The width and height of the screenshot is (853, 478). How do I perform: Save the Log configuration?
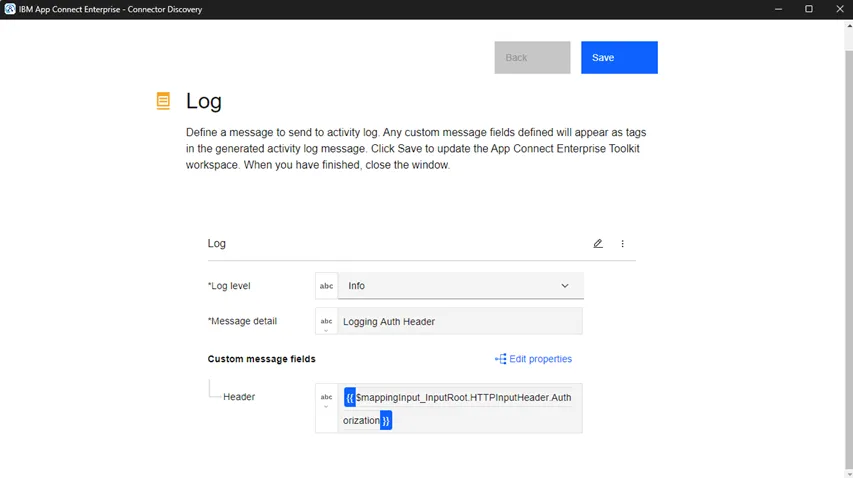619,58
